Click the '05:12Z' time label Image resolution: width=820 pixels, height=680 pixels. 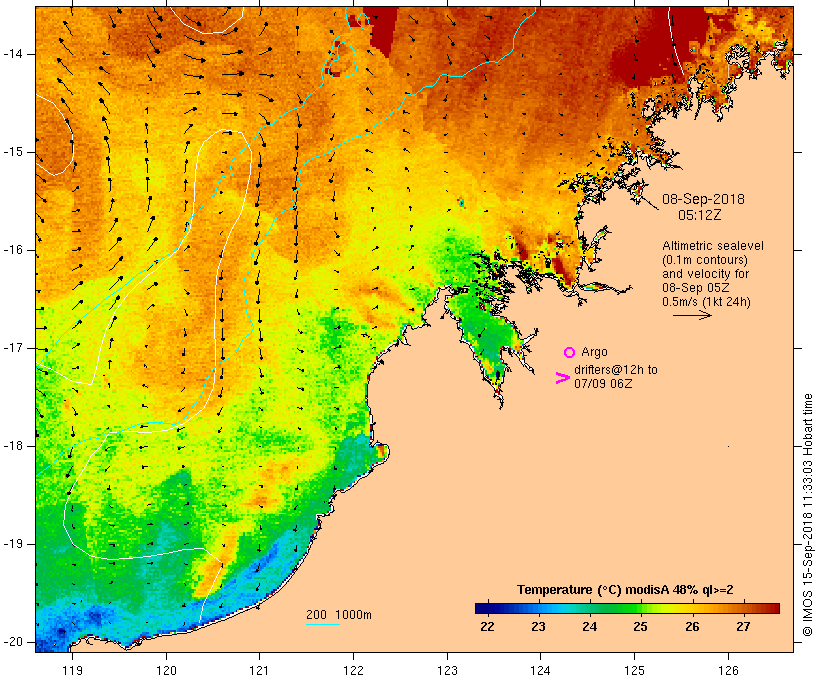pyautogui.click(x=699, y=215)
